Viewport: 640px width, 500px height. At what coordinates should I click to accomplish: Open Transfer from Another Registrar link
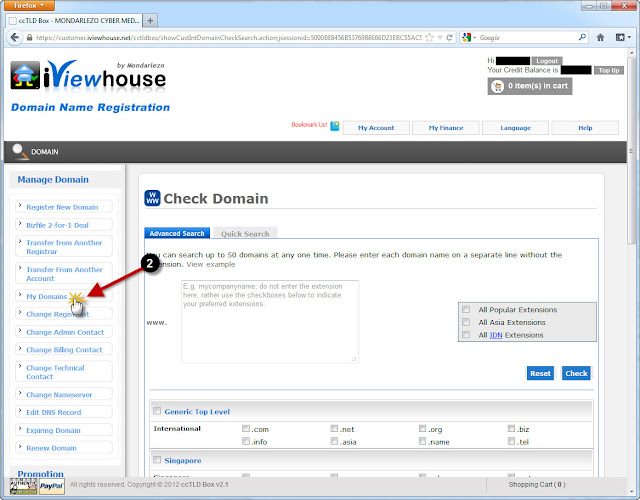(x=64, y=247)
